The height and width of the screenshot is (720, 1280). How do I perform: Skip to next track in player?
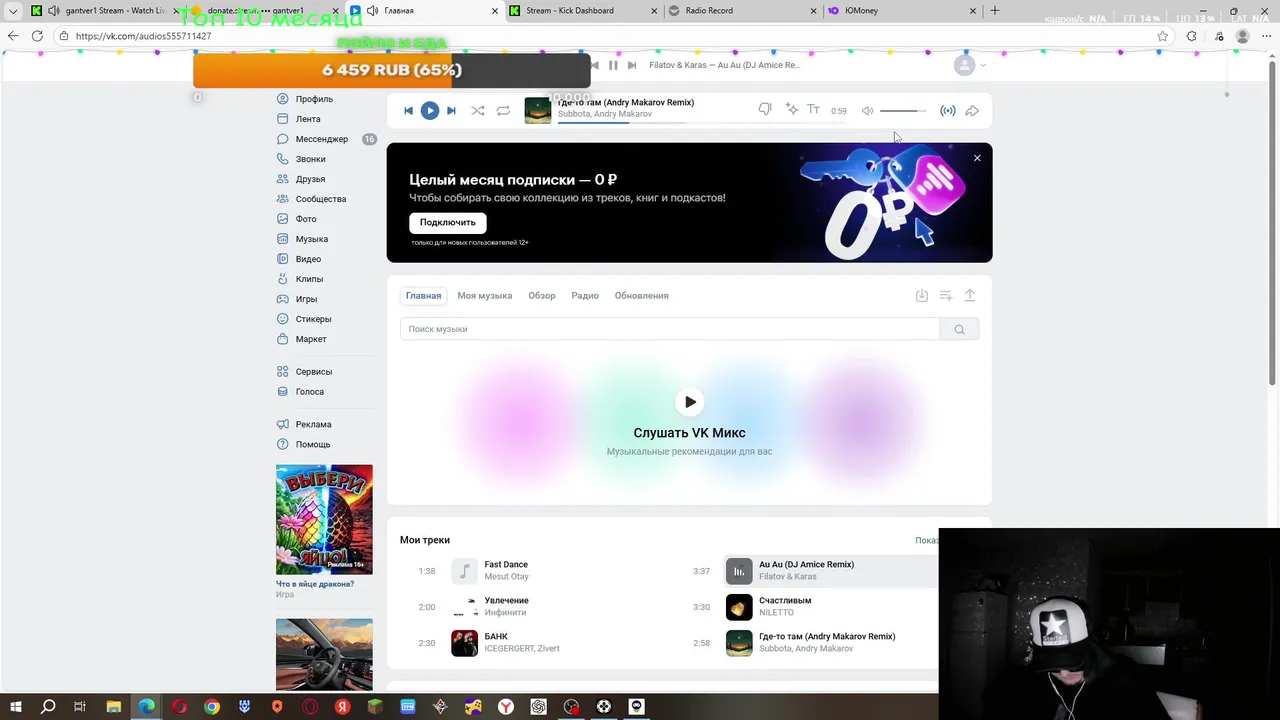(x=451, y=111)
